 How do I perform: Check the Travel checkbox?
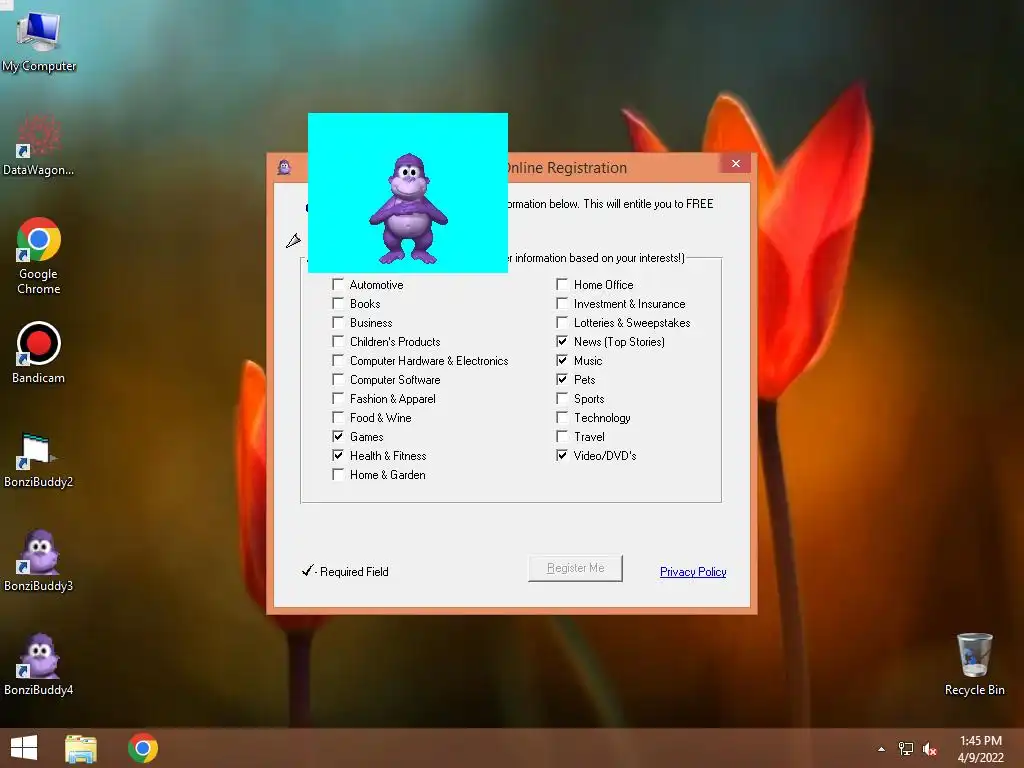562,436
